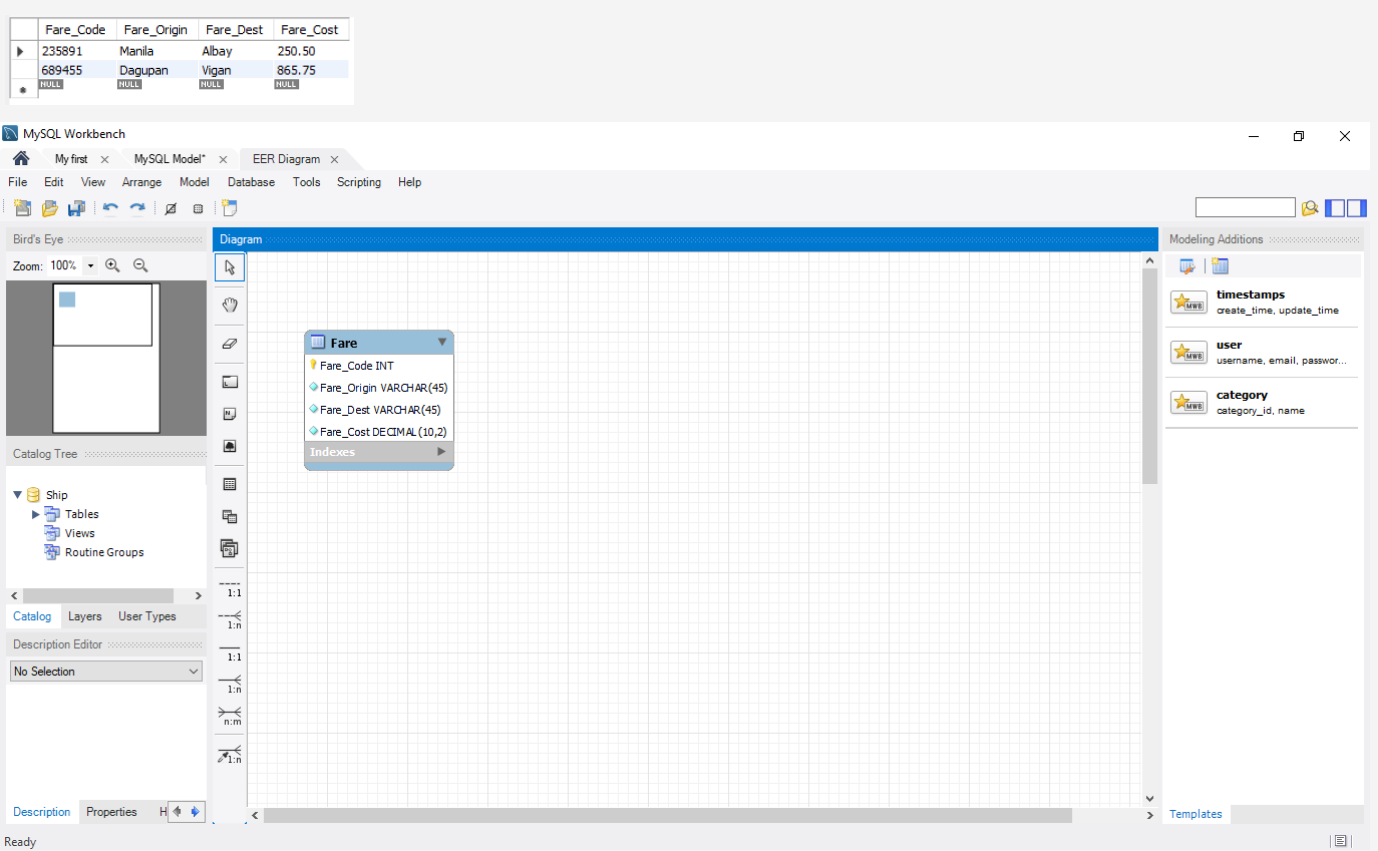Select the n:m relationship tool

click(x=229, y=715)
